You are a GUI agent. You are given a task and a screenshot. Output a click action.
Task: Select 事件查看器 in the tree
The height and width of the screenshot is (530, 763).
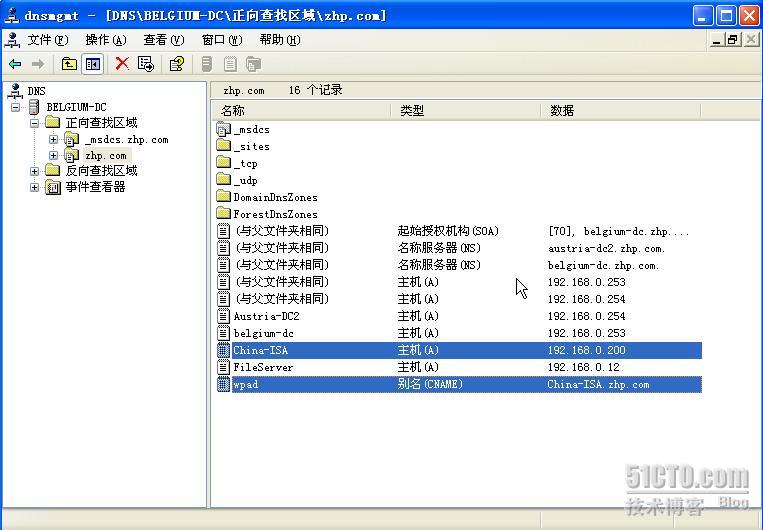(95, 187)
